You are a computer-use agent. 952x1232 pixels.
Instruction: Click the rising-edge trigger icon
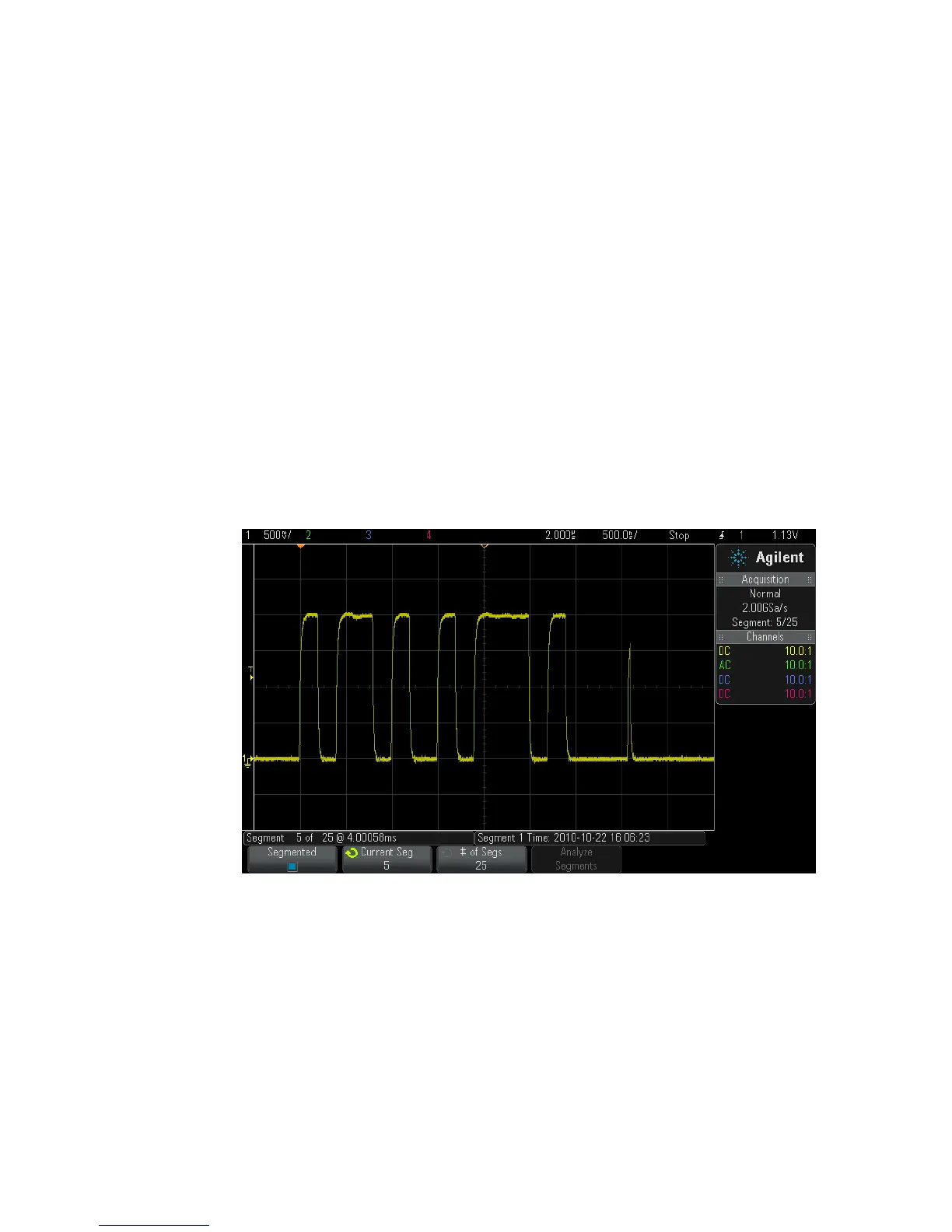click(x=723, y=535)
